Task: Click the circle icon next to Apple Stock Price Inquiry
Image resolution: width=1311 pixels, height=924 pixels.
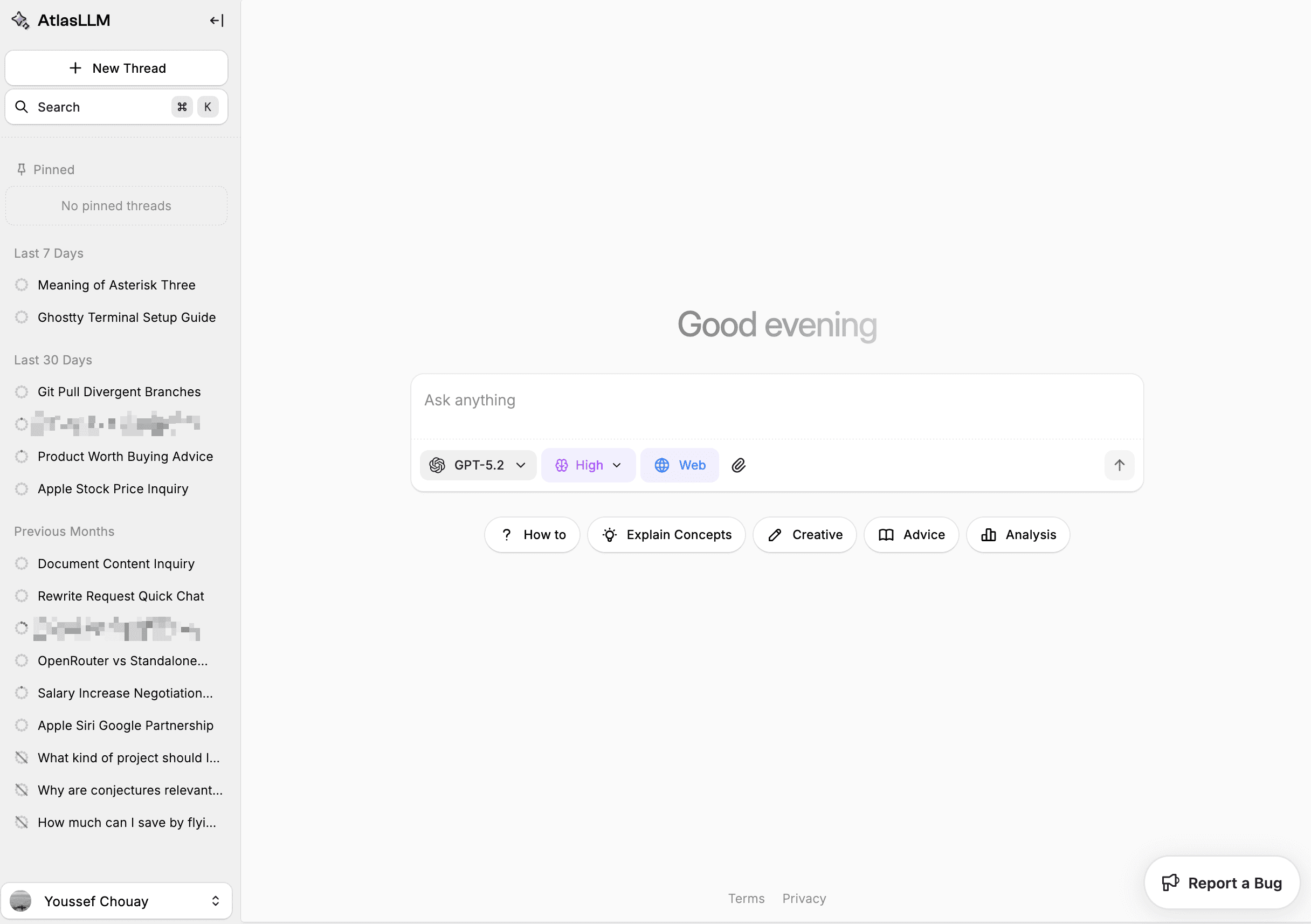Action: (22, 489)
